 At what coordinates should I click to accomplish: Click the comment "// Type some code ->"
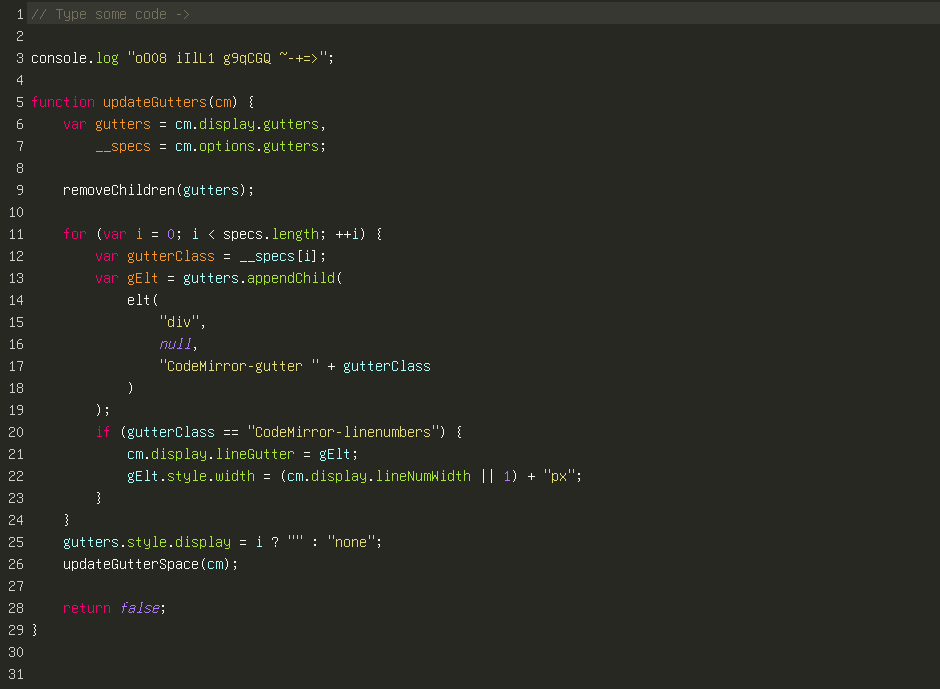point(110,14)
